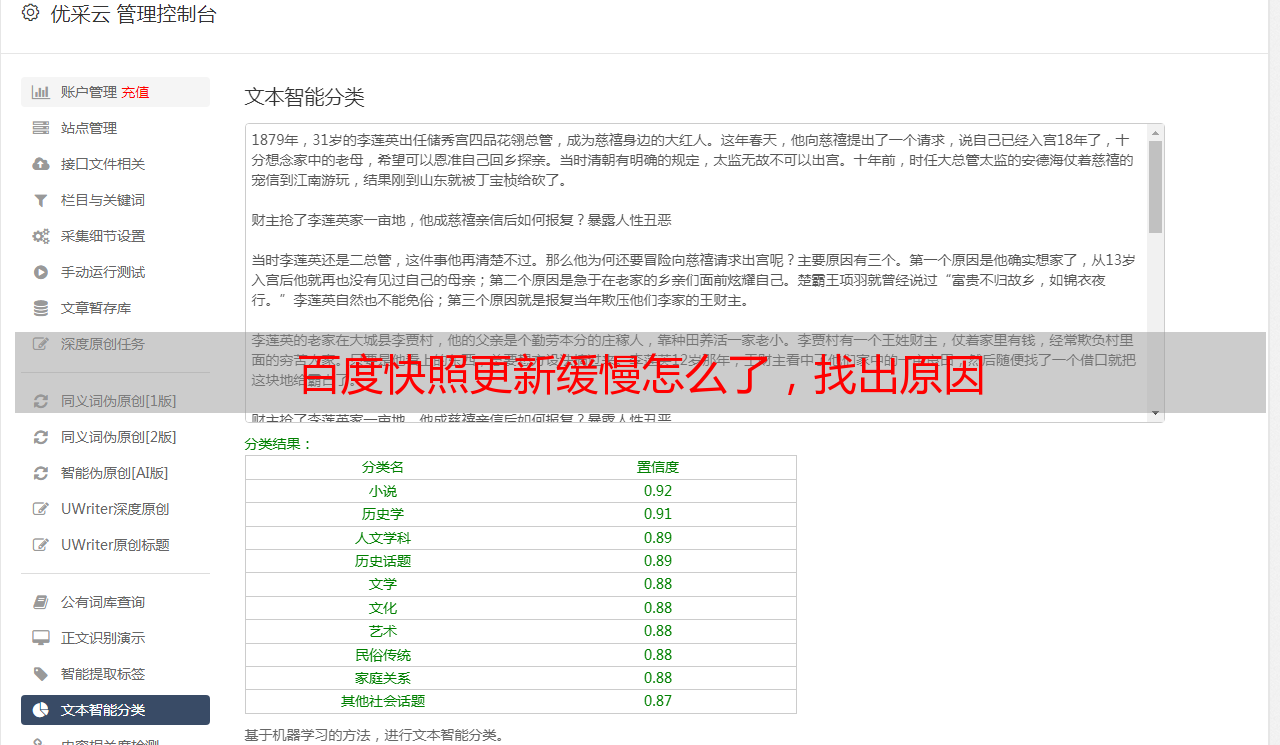Viewport: 1280px width, 745px height.
Task: Click the 优采云 管理控制台 title
Action: click(x=133, y=14)
